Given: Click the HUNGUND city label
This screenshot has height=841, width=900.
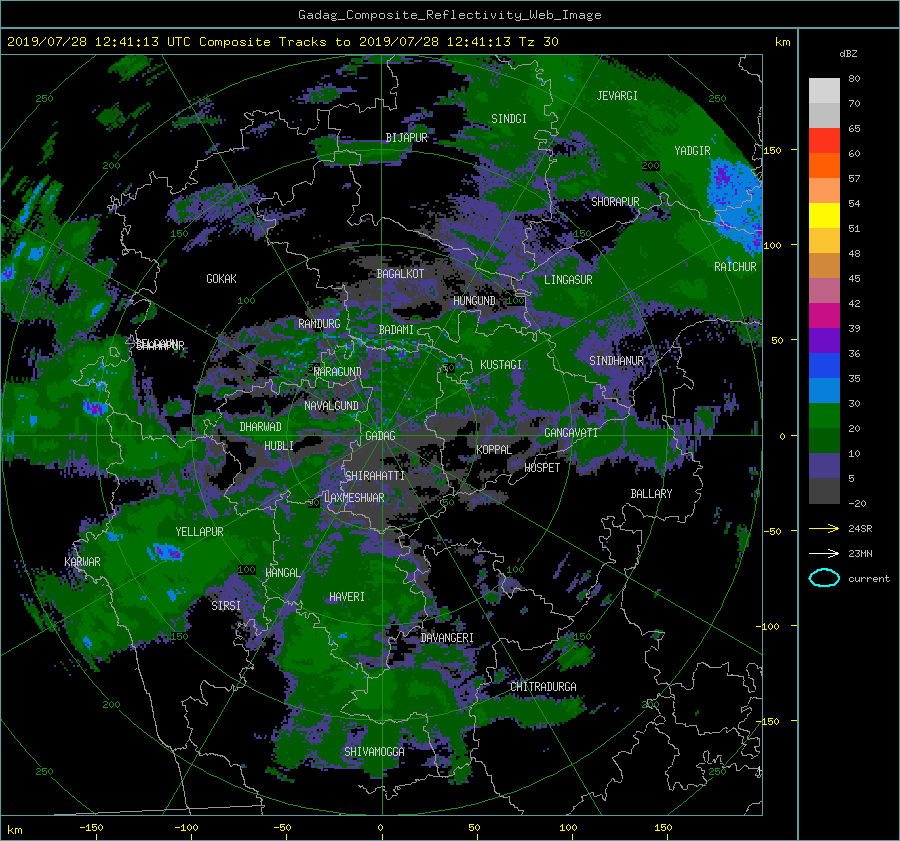Looking at the screenshot, I should point(474,301).
